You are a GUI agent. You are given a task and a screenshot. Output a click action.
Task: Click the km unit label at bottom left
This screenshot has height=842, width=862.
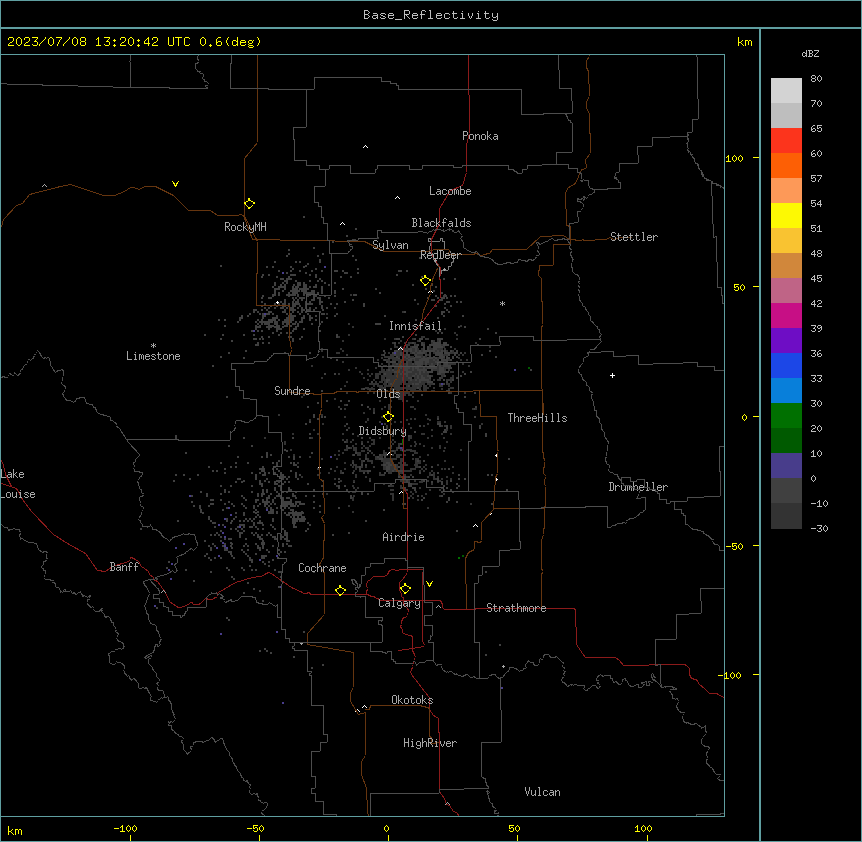point(15,831)
